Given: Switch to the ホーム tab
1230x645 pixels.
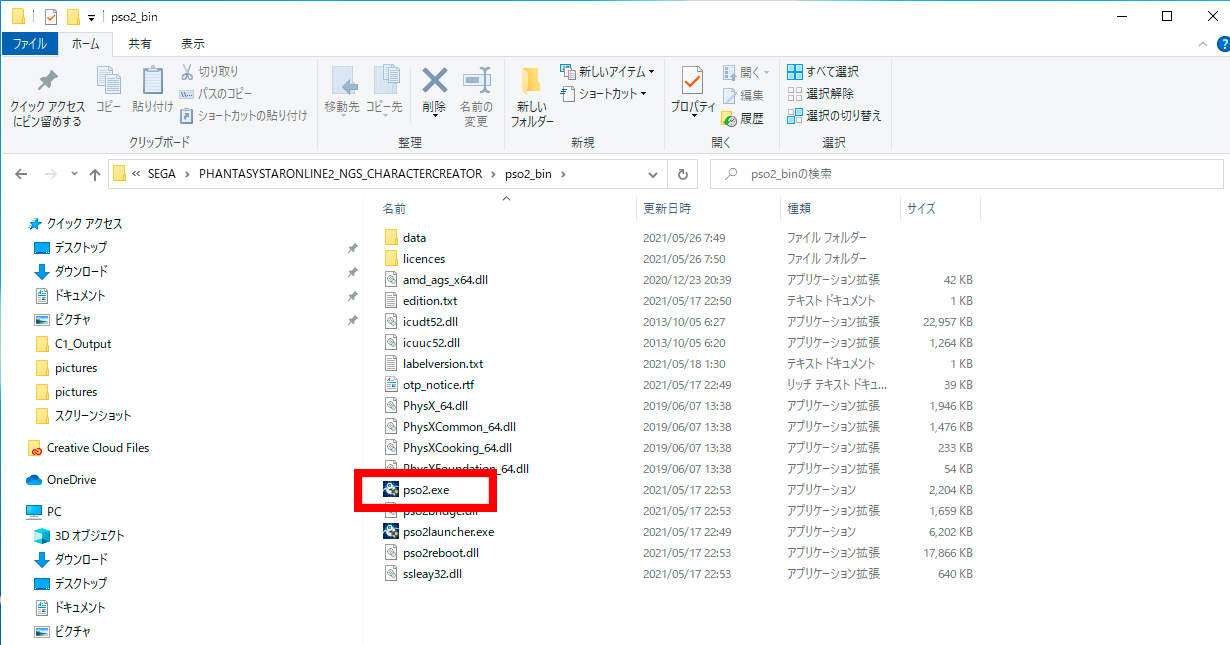Looking at the screenshot, I should point(85,44).
